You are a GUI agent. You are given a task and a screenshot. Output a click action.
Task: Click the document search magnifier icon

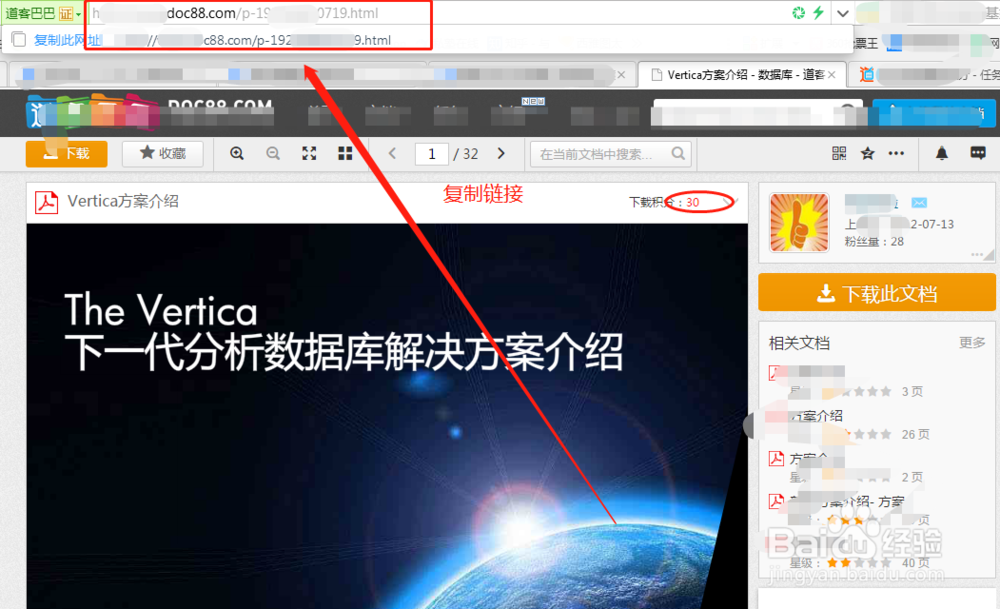[678, 154]
